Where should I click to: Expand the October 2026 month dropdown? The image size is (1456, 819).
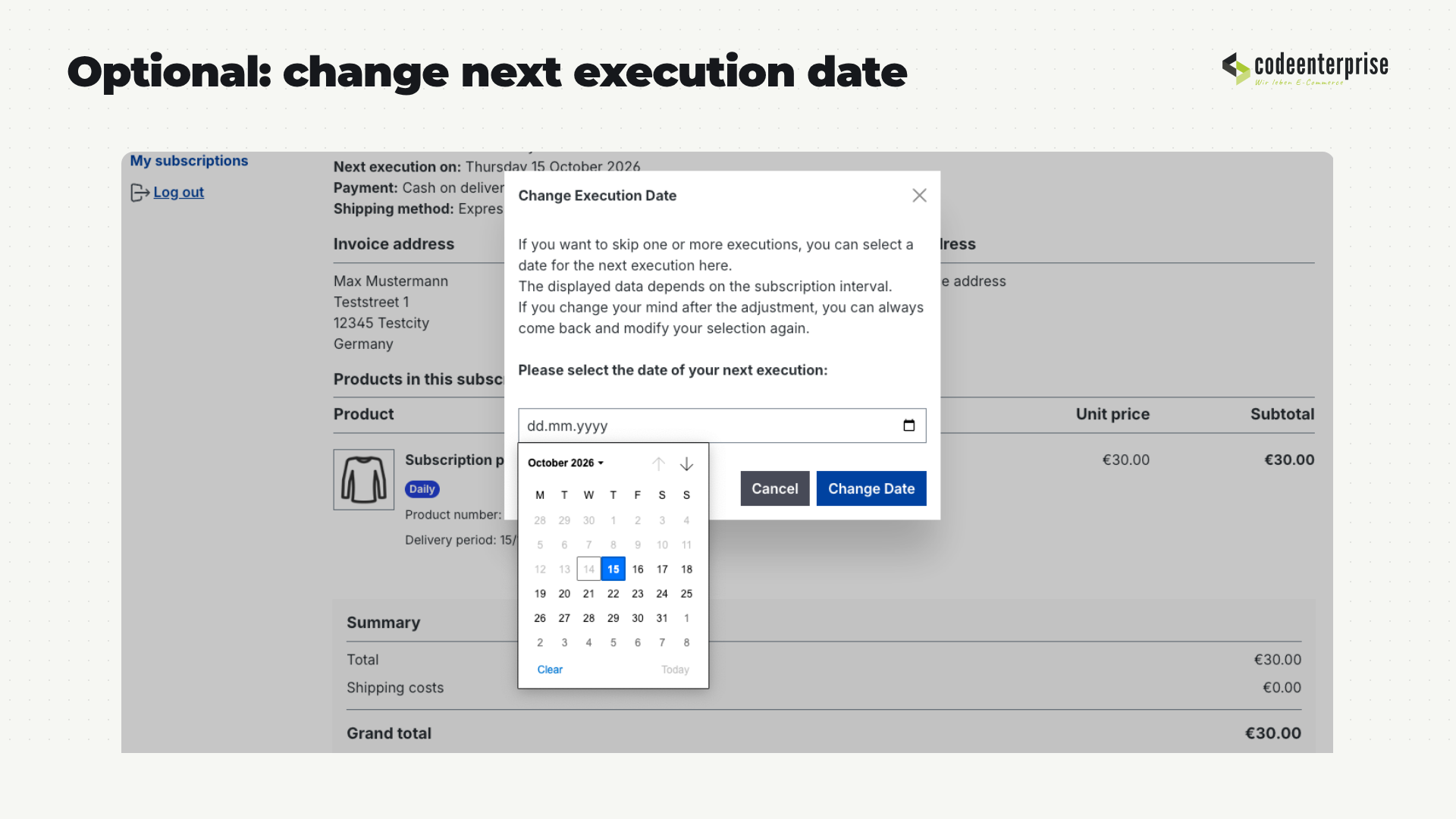click(566, 463)
